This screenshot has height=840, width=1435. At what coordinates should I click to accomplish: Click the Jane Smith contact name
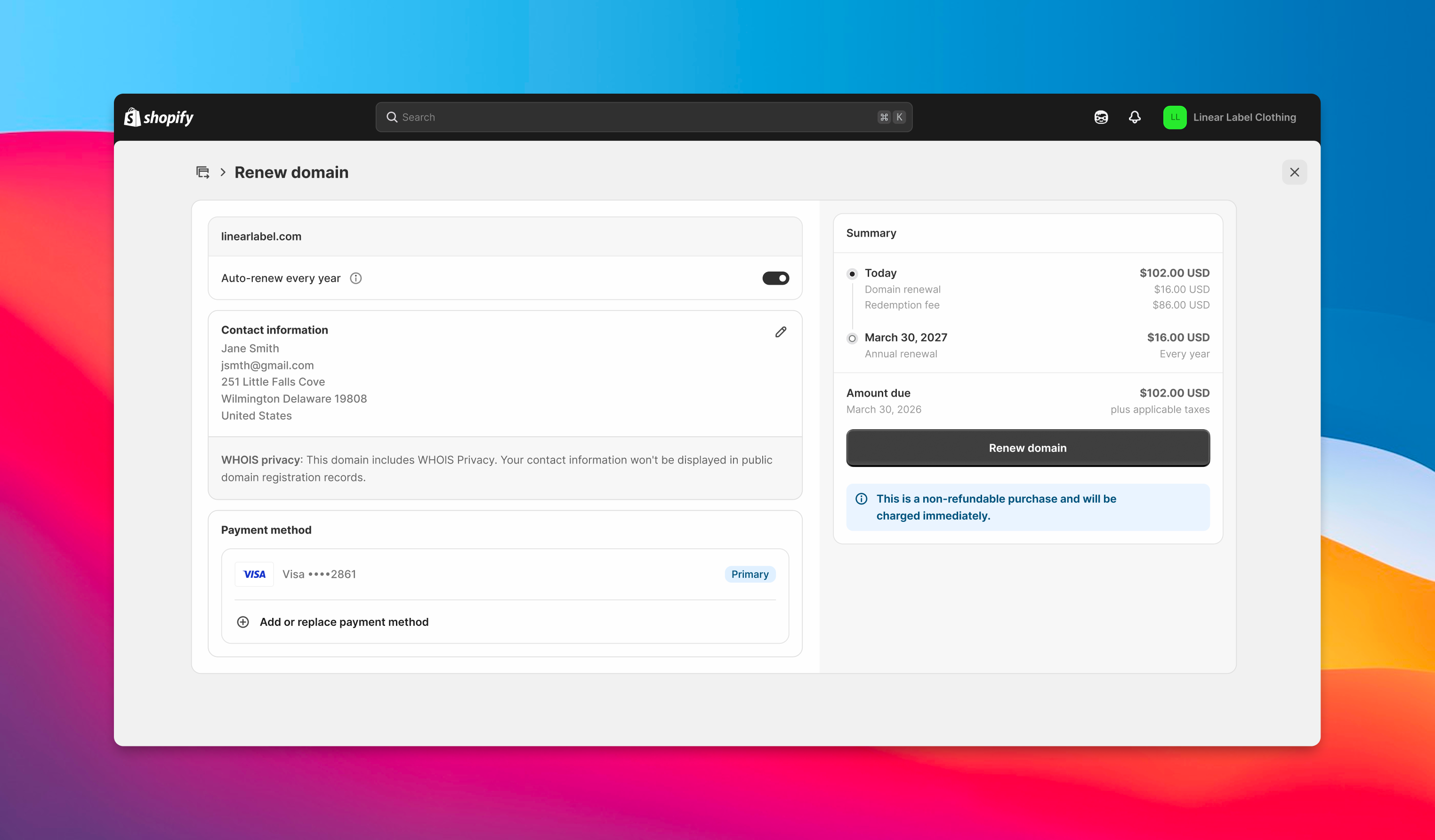click(250, 348)
